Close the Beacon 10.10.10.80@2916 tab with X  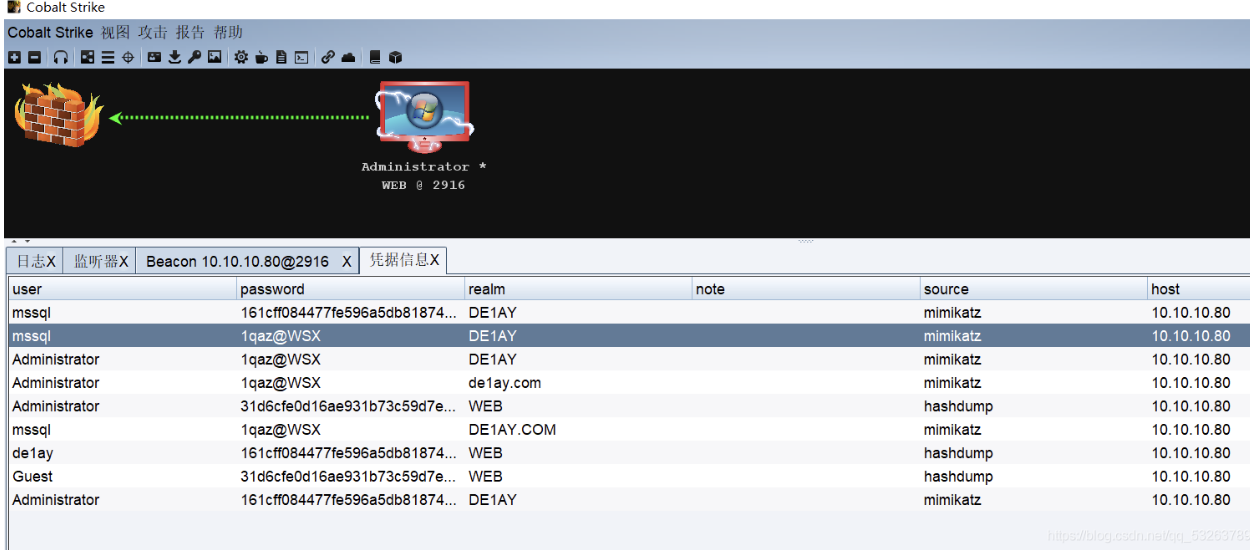(347, 261)
